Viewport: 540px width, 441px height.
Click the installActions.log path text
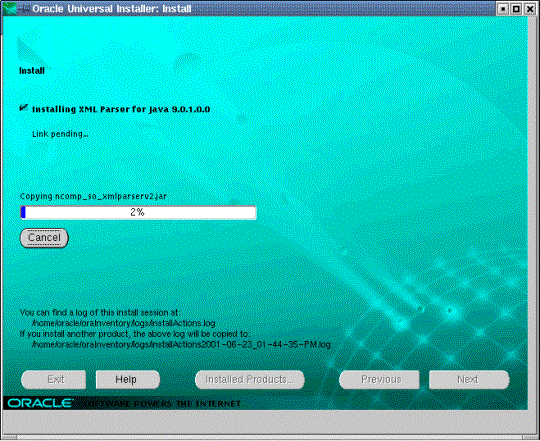point(123,323)
